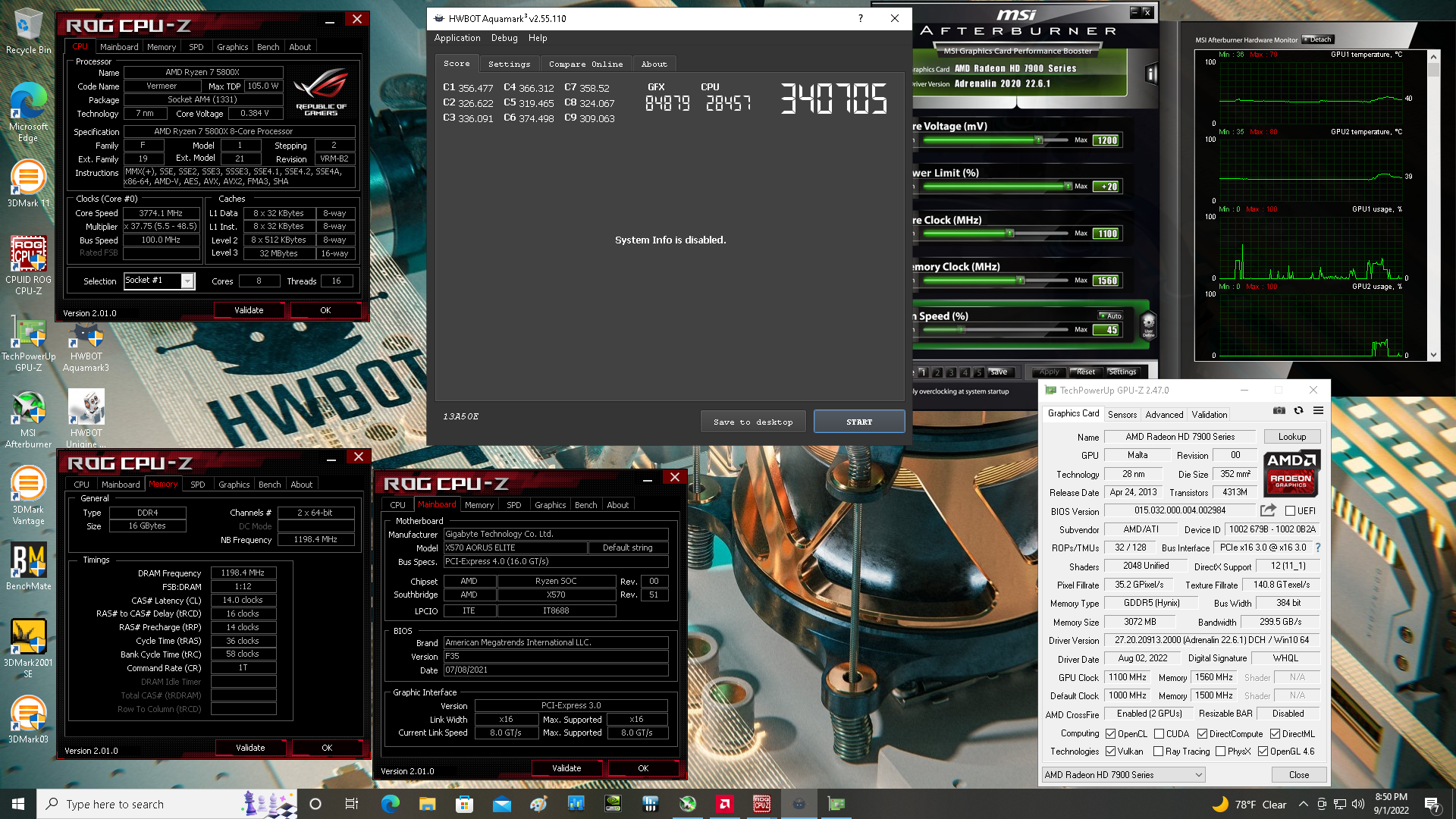Click Validate in the CPU tab CPU-Z window

tap(249, 310)
